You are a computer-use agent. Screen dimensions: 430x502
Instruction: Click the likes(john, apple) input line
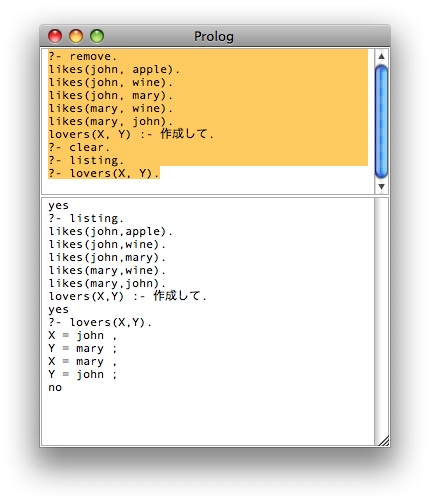click(x=114, y=69)
